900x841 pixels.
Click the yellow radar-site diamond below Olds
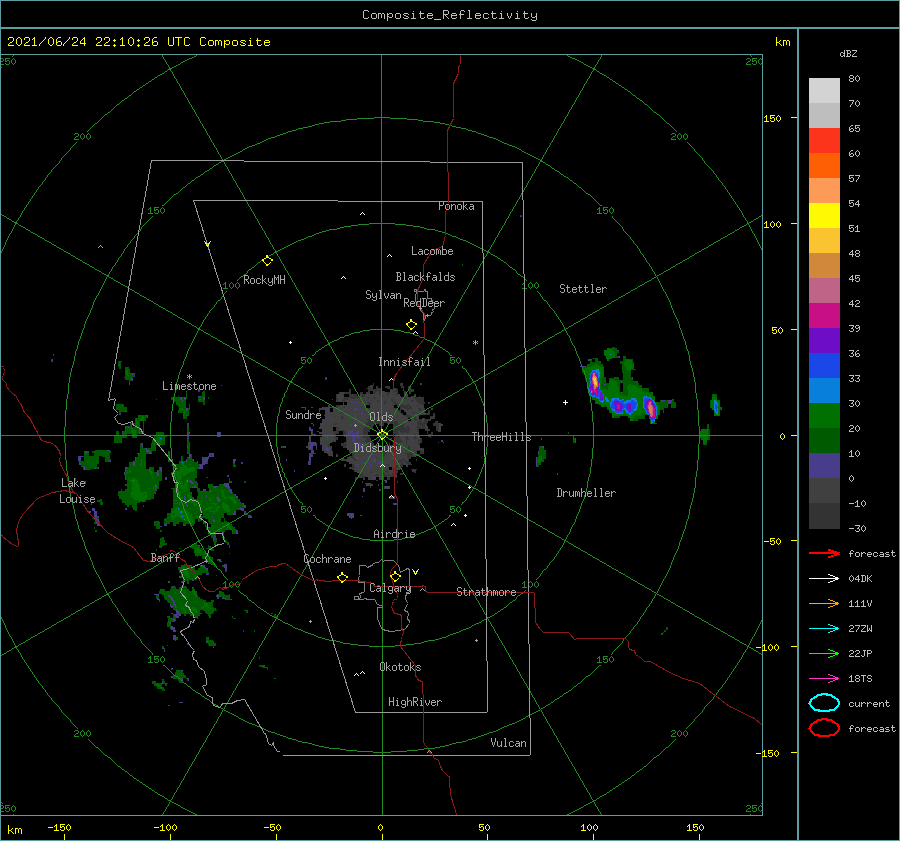point(382,435)
